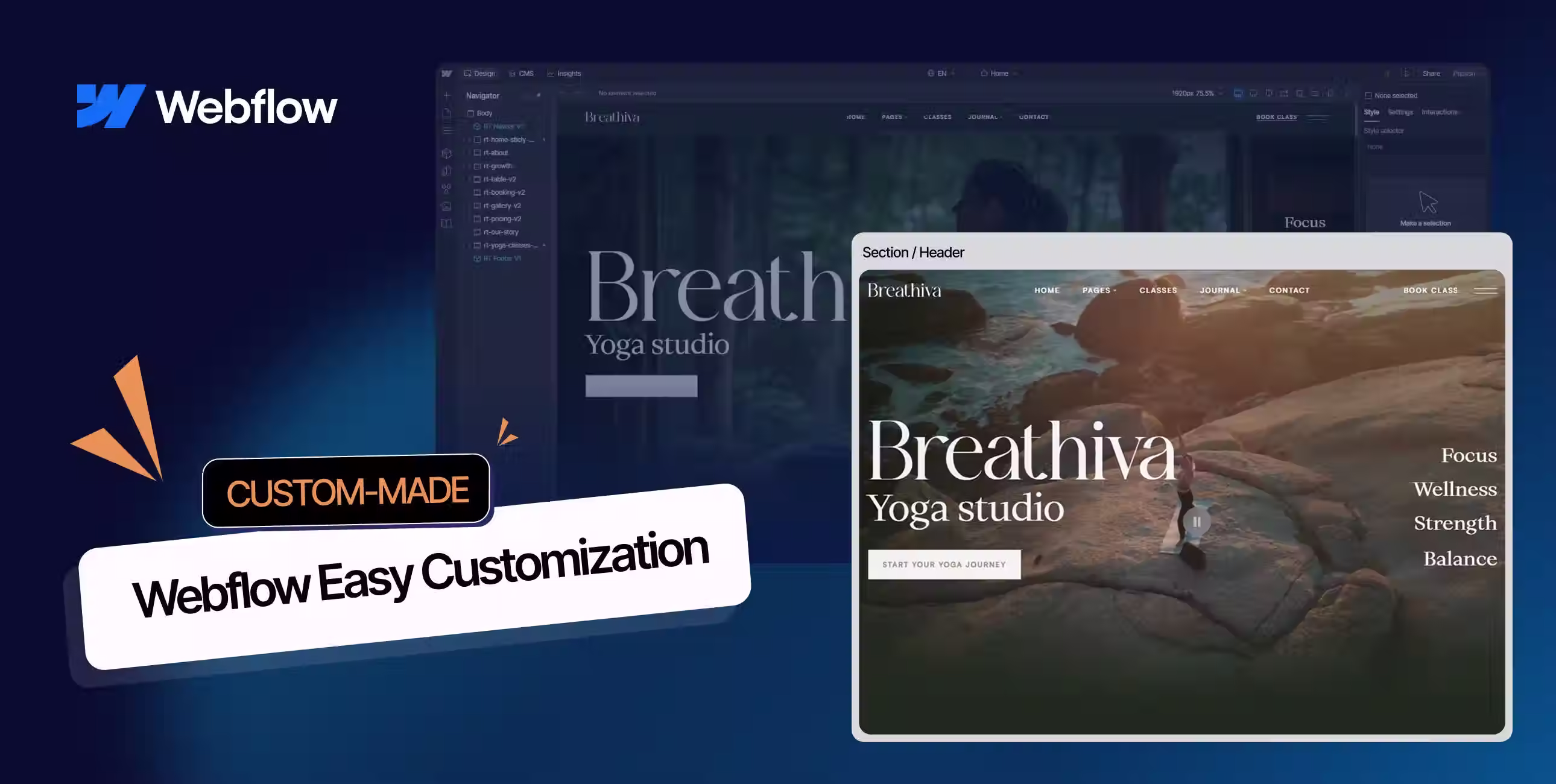Click Wellness text in the preview card
The width and height of the screenshot is (1556, 784).
[1455, 489]
